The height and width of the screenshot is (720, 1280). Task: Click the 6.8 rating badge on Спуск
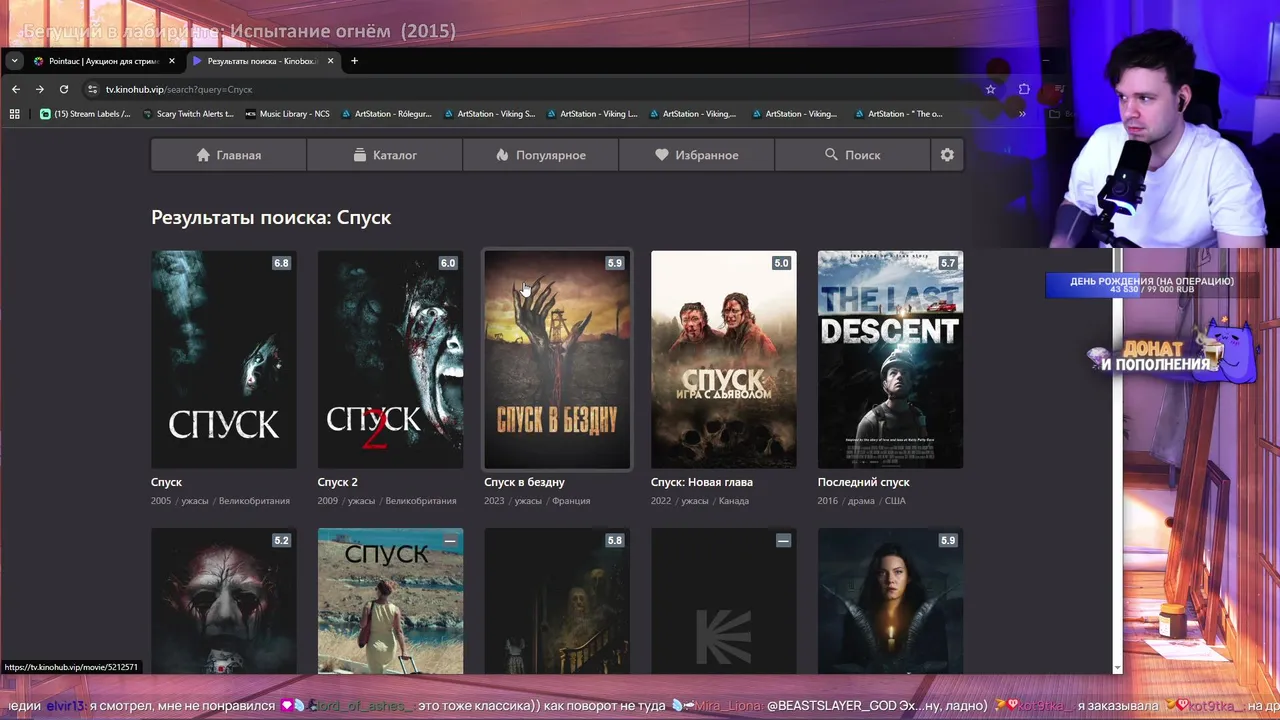coord(281,263)
